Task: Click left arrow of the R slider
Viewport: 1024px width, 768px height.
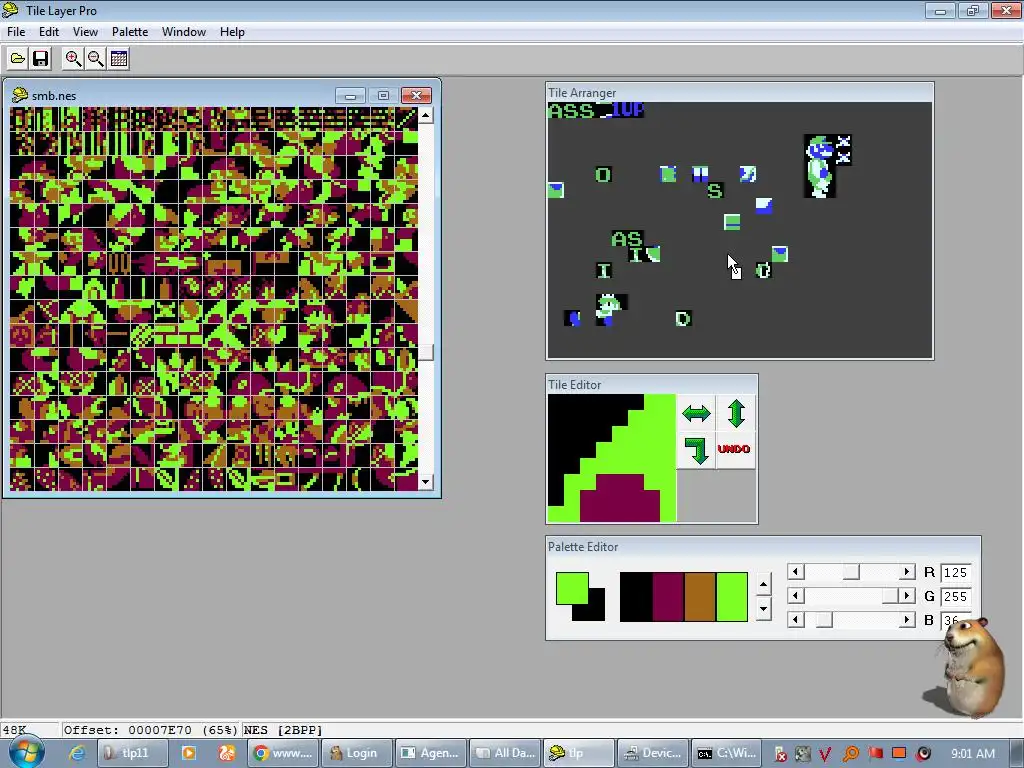Action: [x=795, y=572]
